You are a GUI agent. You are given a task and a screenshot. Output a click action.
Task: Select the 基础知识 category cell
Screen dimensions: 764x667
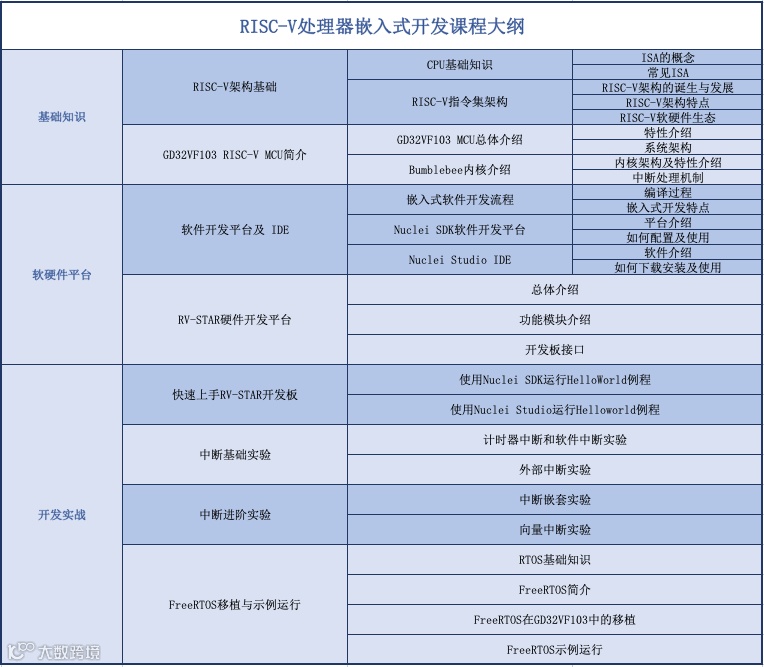pos(62,117)
